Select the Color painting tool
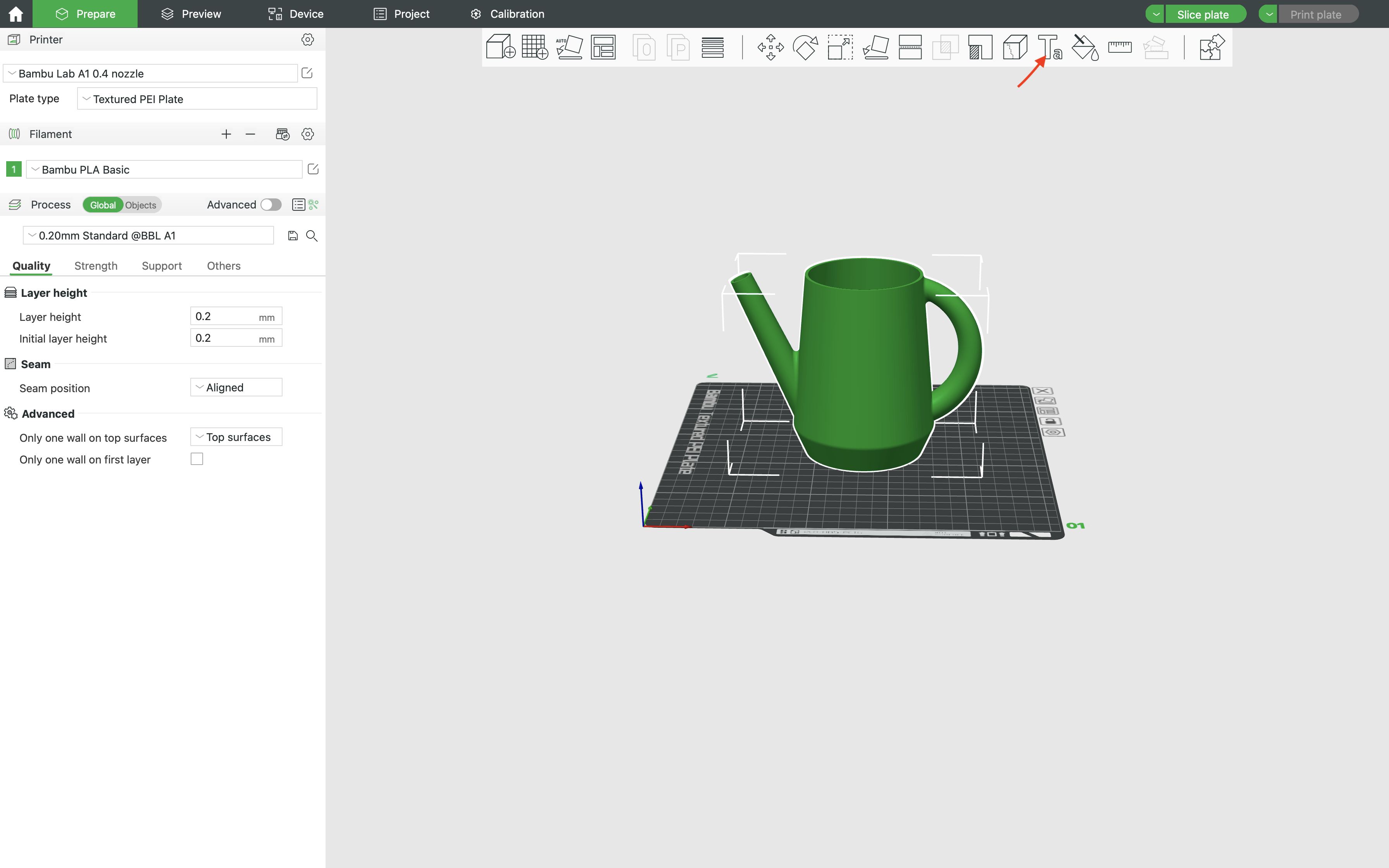The width and height of the screenshot is (1389, 868). 1084,46
